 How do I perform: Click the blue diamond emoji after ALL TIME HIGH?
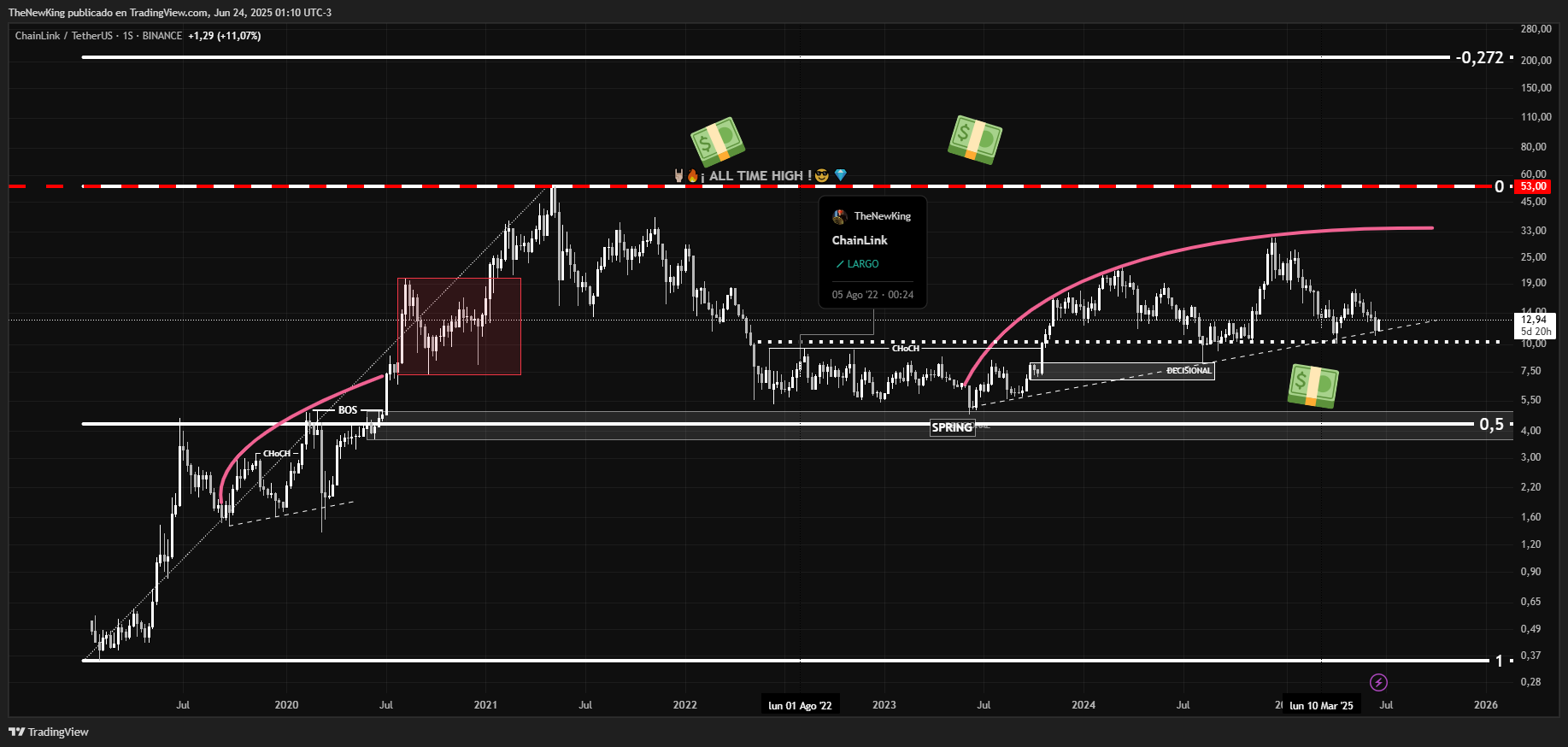point(840,175)
